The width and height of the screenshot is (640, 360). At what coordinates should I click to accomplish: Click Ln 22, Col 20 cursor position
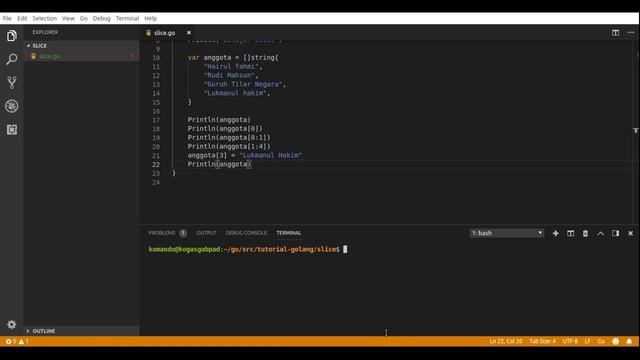506,341
